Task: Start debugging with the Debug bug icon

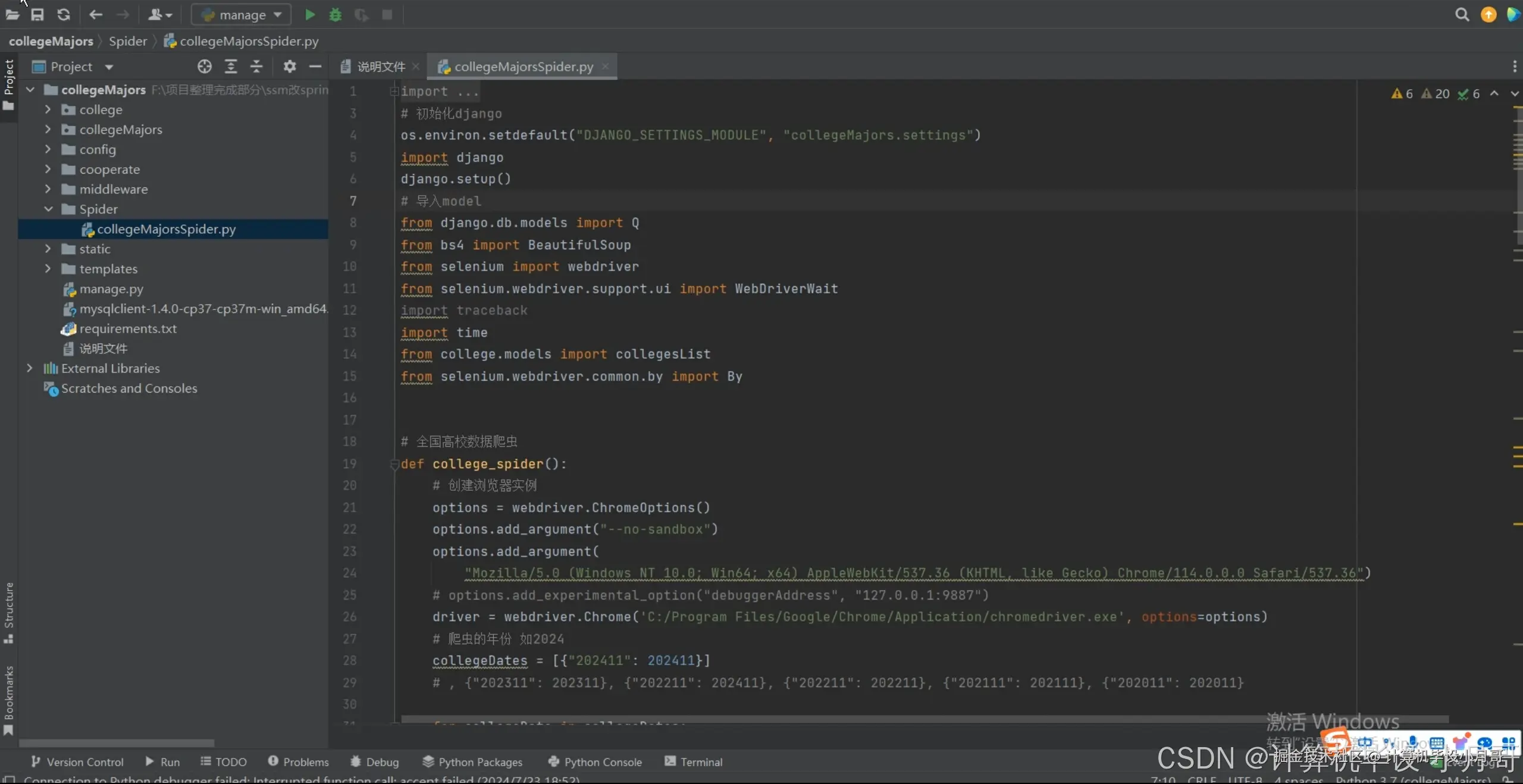Action: (x=336, y=15)
